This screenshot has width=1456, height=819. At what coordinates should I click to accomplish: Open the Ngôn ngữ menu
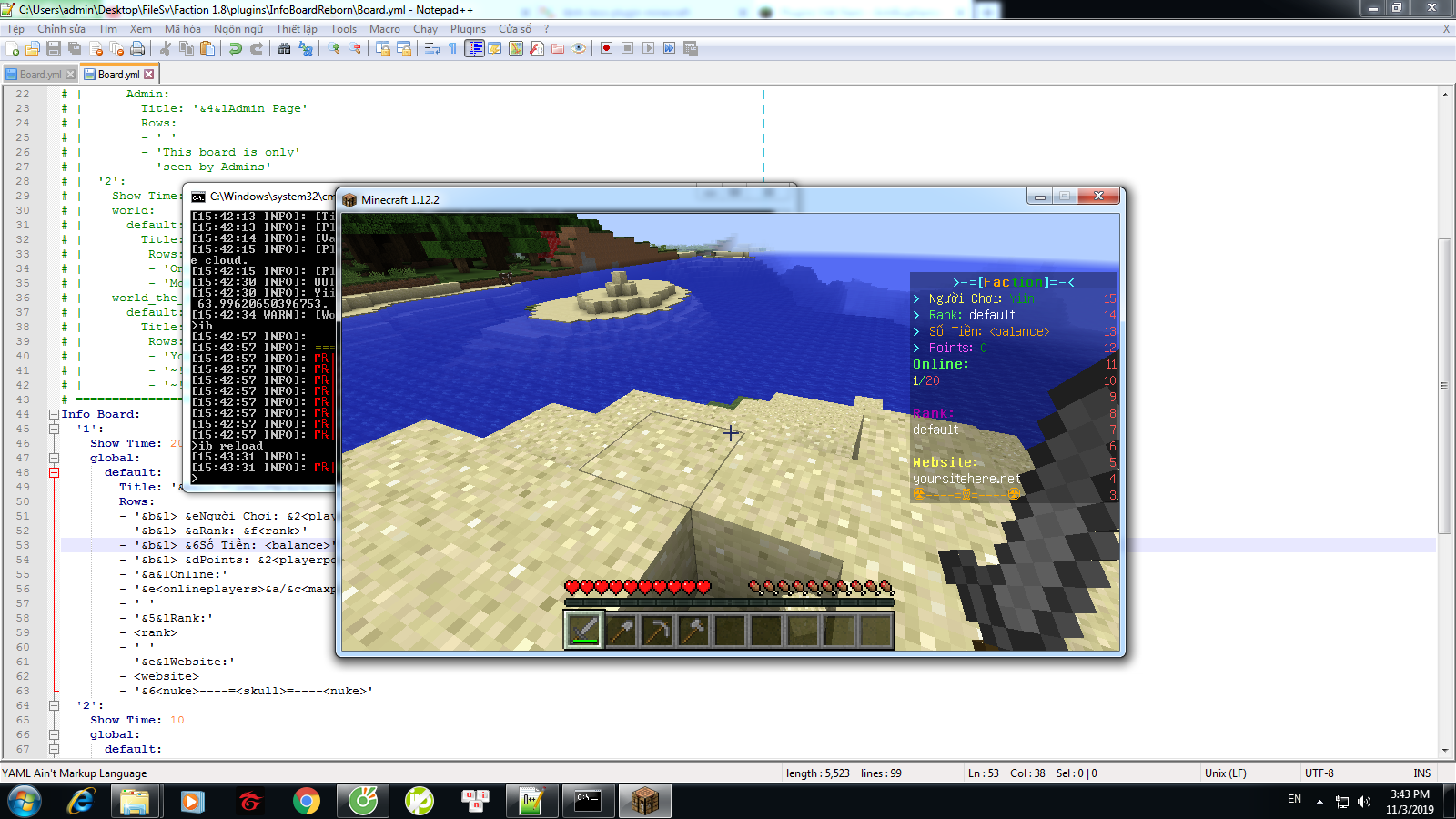(x=238, y=29)
